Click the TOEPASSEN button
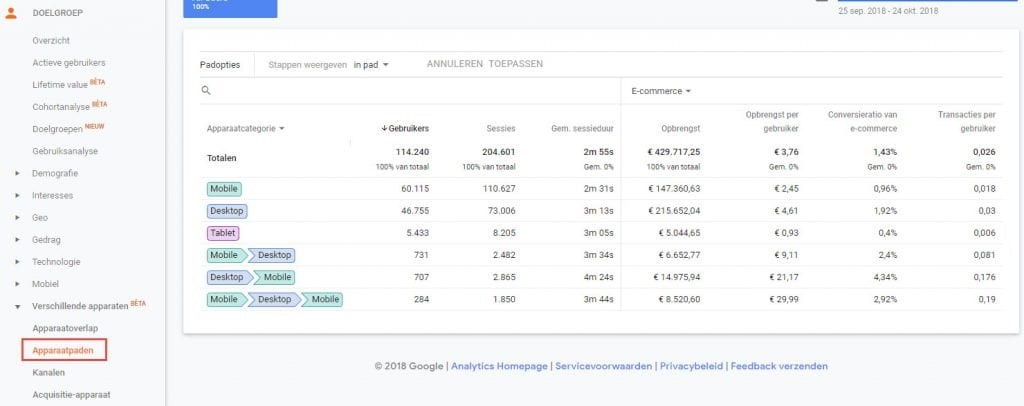The height and width of the screenshot is (406, 1024). 516,64
